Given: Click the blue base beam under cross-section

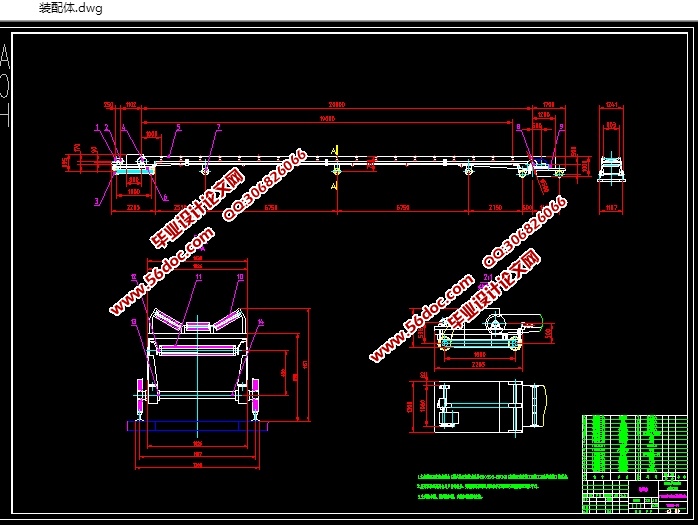Looking at the screenshot, I should [x=196, y=424].
